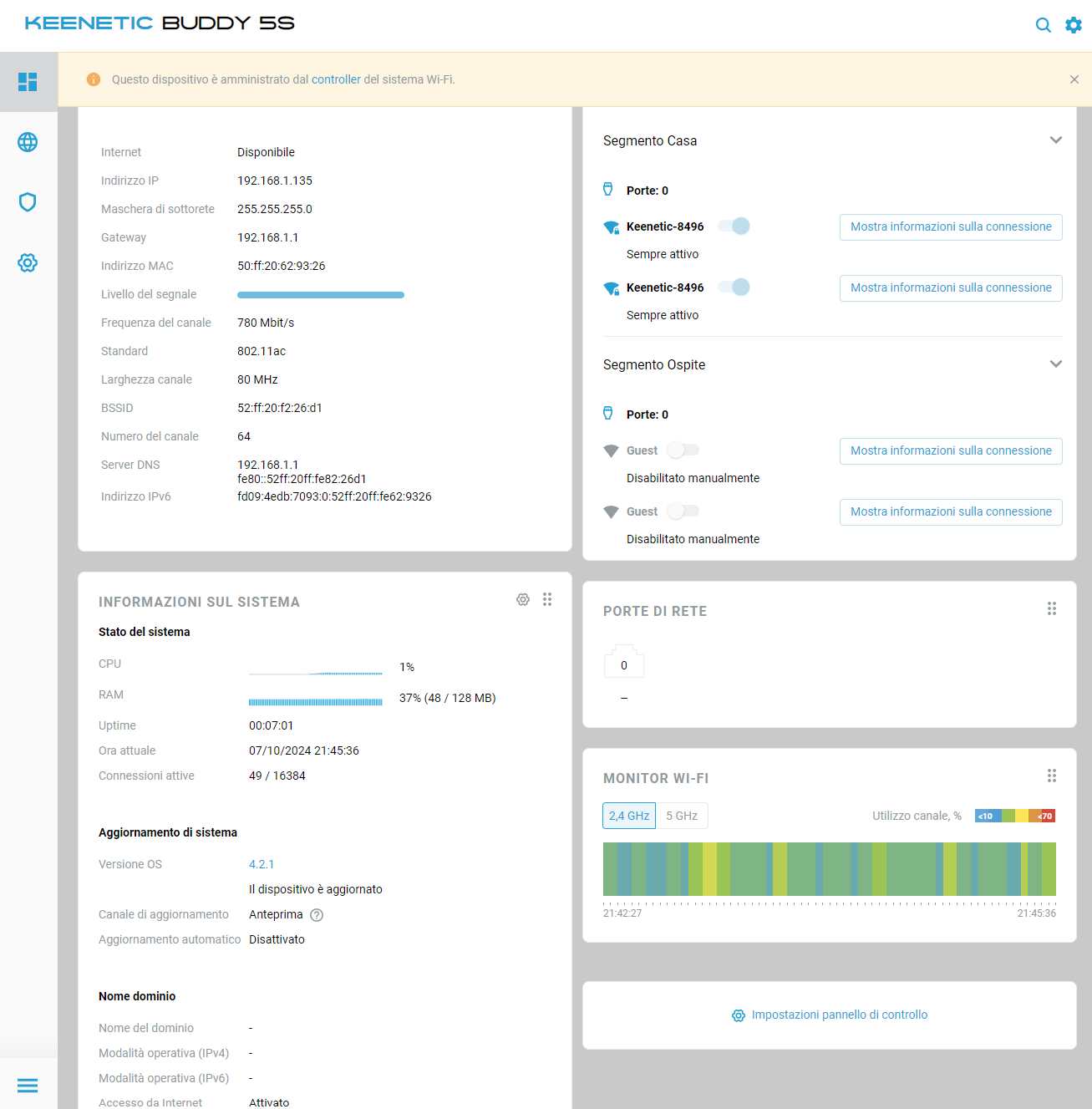Open the dashboard icon in sidebar

pyautogui.click(x=28, y=81)
